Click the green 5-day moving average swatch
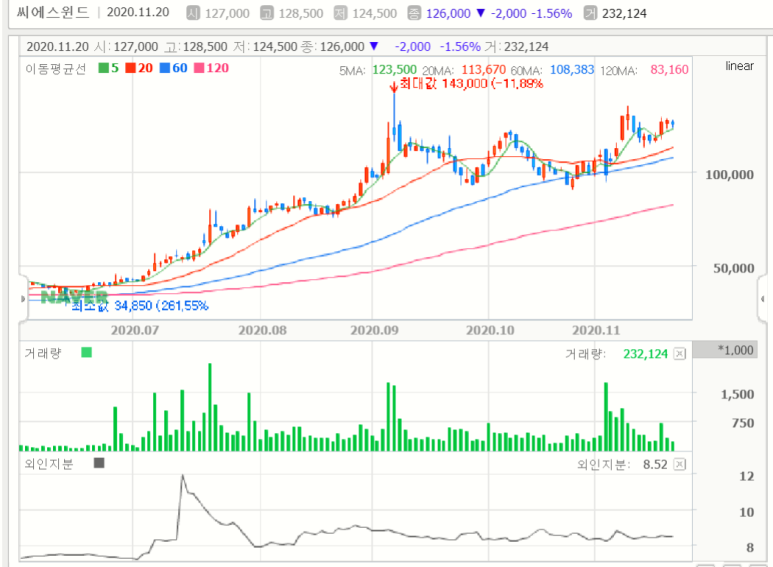This screenshot has height=567, width=773. point(104,68)
